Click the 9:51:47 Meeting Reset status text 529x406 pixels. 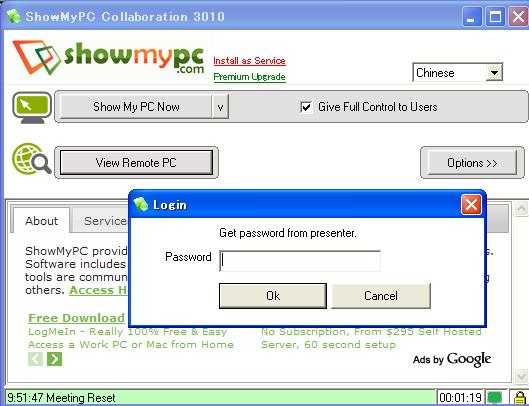point(61,397)
